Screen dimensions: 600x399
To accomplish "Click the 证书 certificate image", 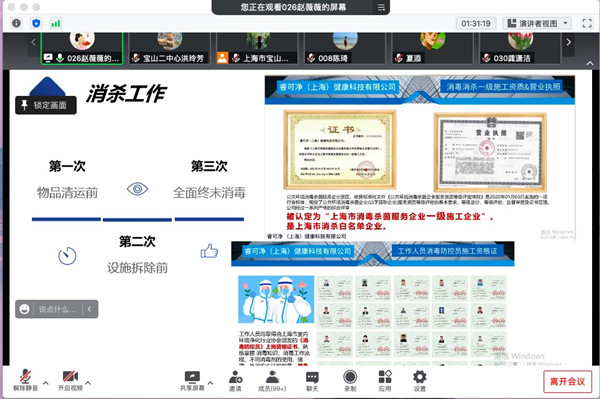I will pos(340,150).
